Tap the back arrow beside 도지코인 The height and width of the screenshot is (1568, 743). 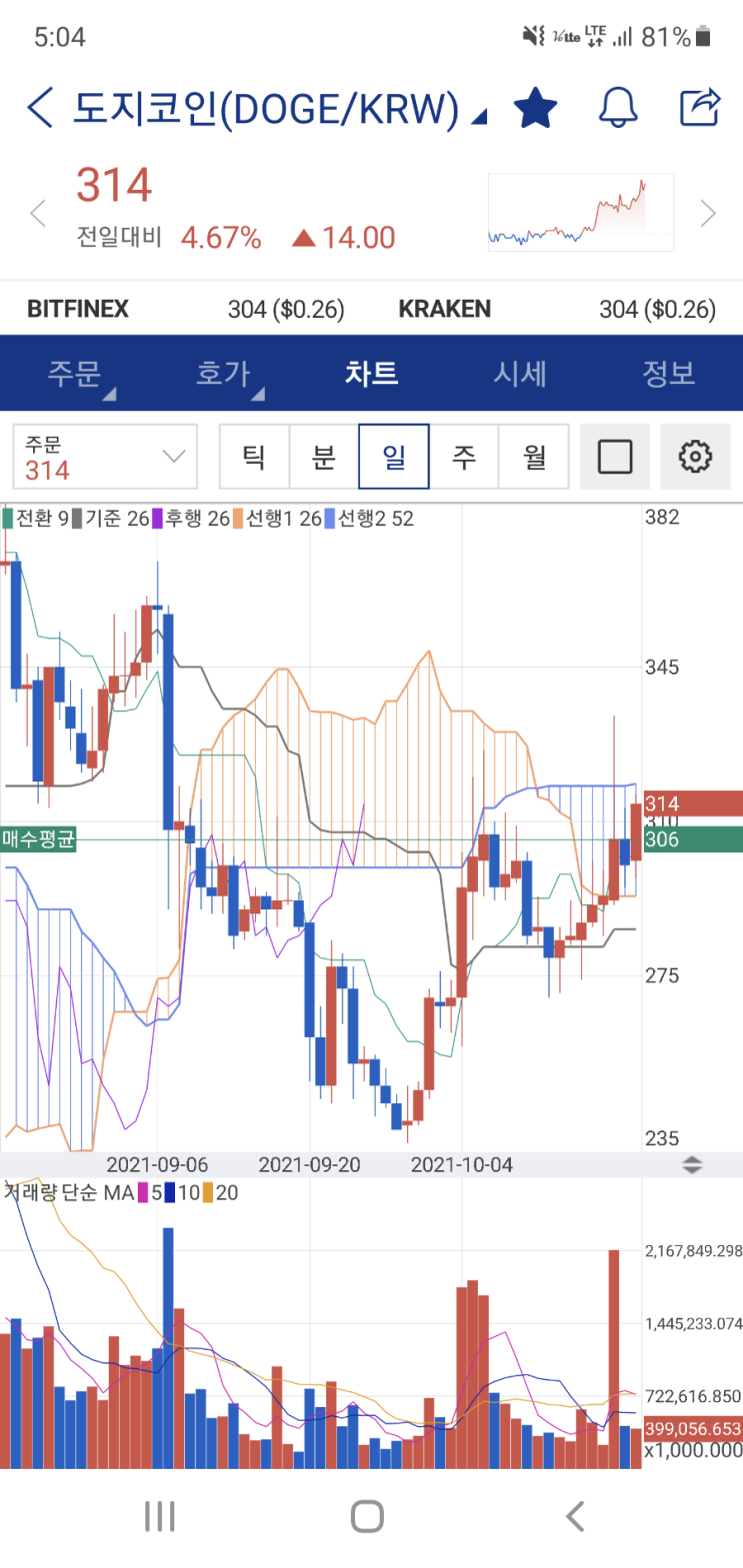pos(40,108)
